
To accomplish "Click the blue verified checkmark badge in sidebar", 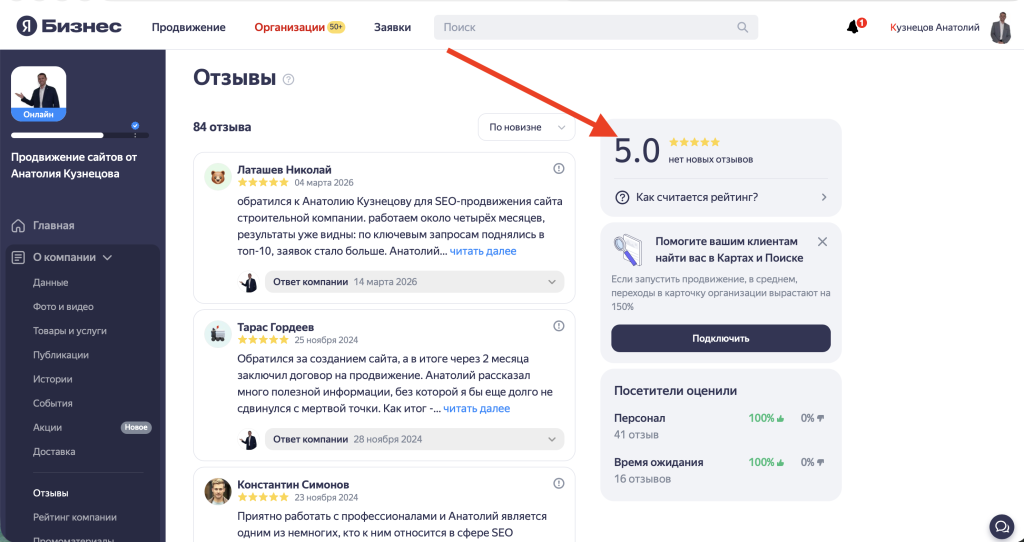I will coord(135,125).
